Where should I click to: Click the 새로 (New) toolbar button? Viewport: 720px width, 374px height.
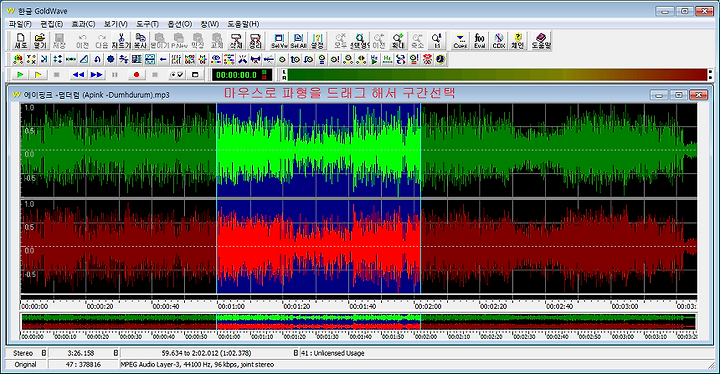20,41
